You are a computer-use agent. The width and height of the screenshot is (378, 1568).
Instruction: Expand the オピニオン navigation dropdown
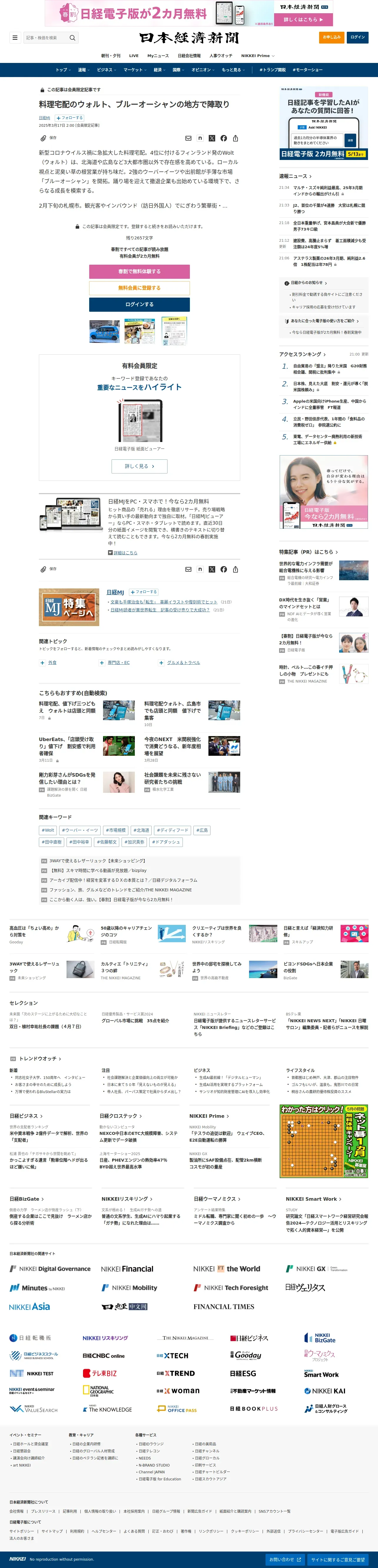coord(203,70)
